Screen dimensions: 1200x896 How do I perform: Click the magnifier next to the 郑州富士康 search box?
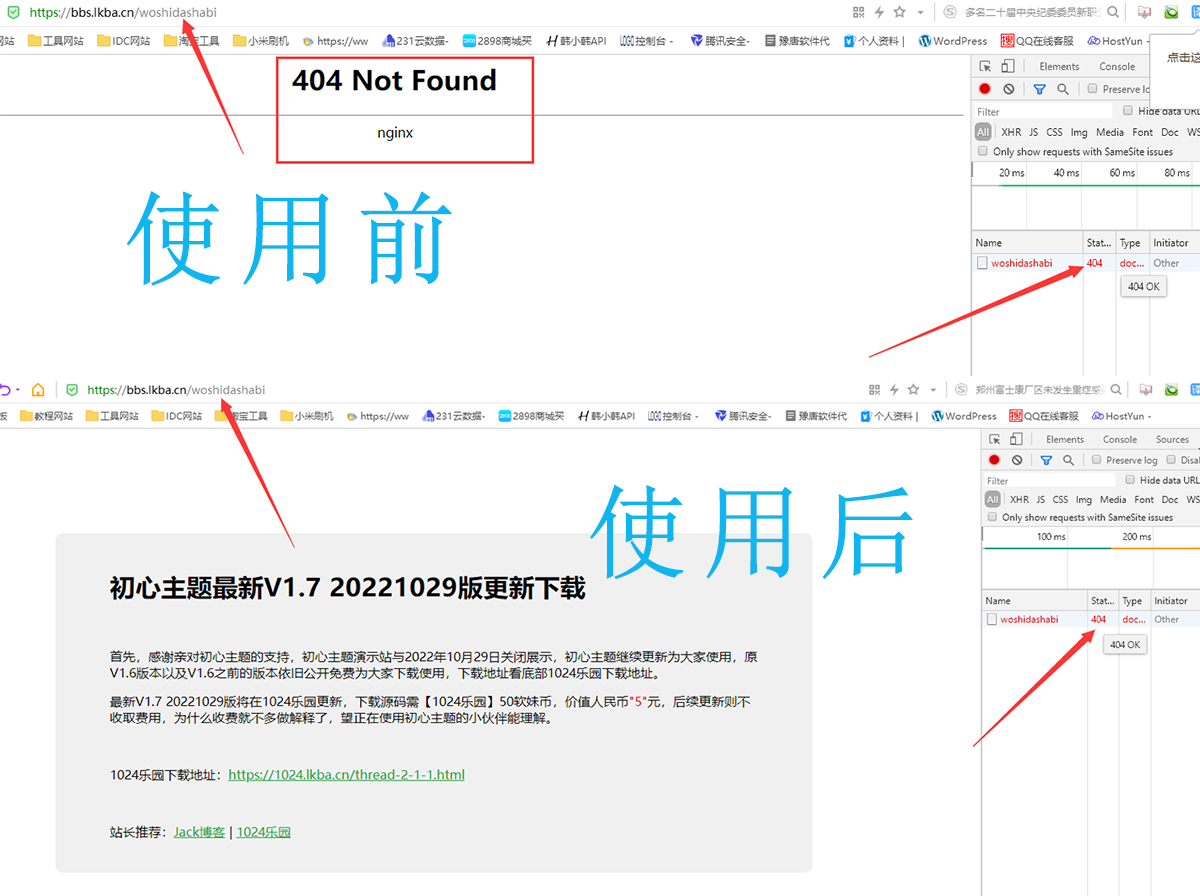pyautogui.click(x=1116, y=390)
